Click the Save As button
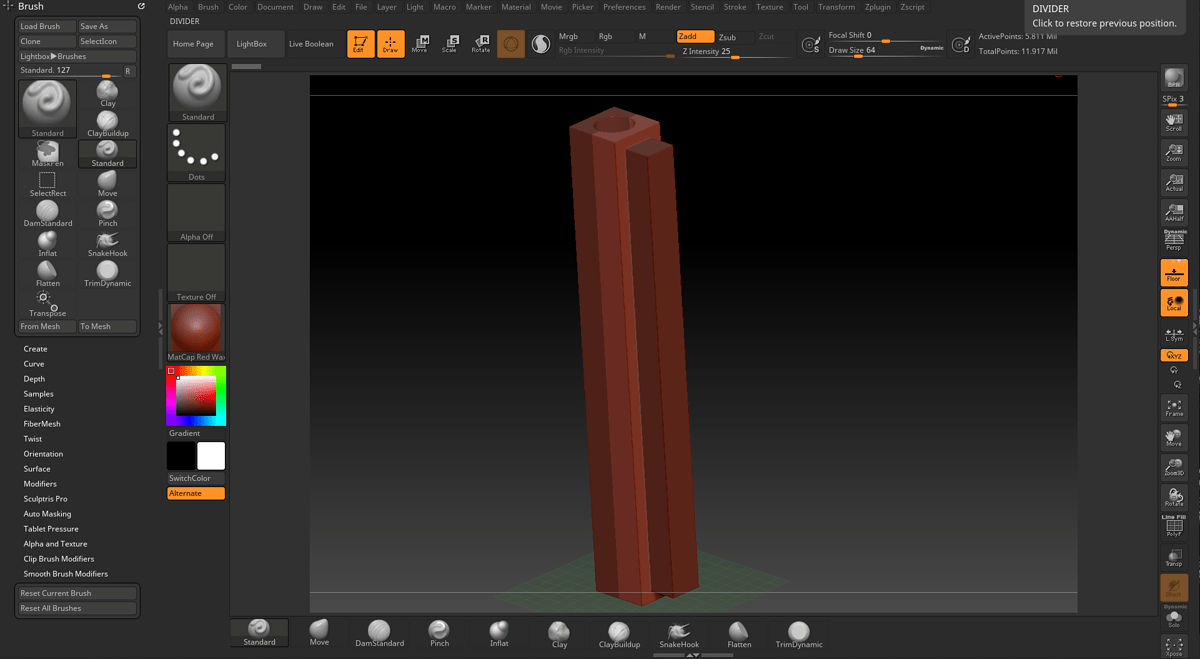This screenshot has width=1200, height=659. (107, 26)
